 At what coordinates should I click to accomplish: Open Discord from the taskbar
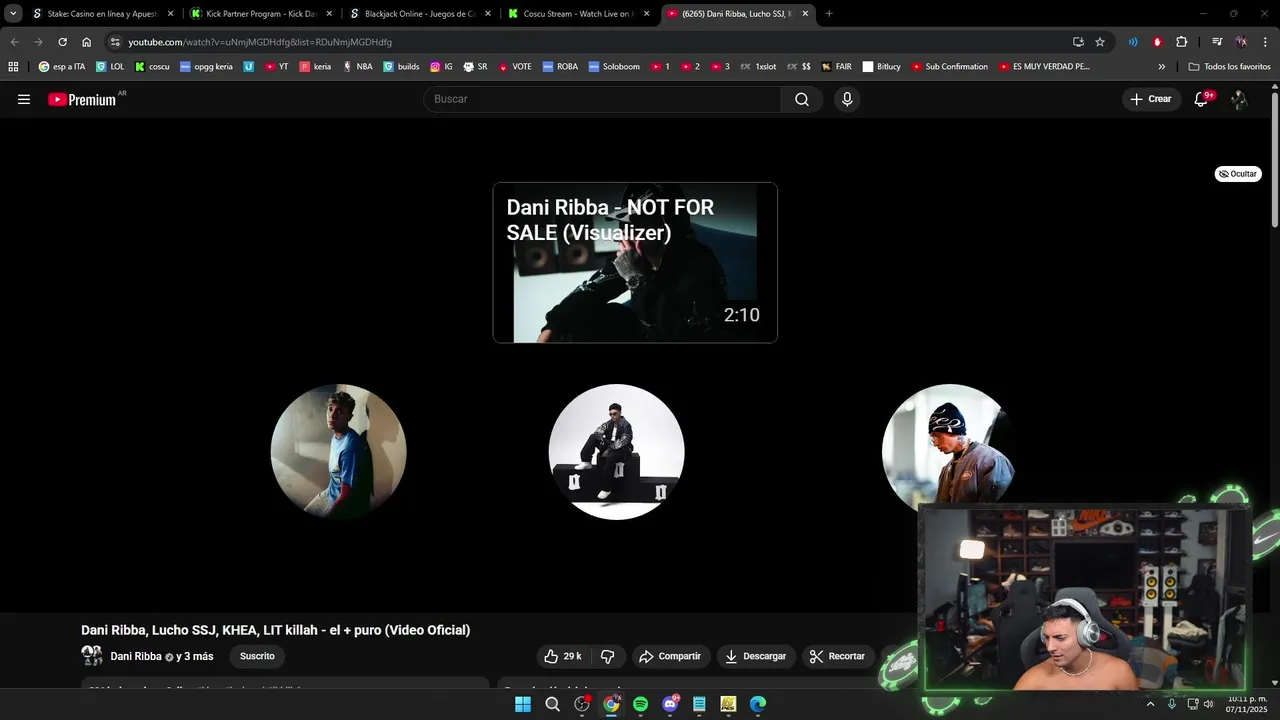point(670,704)
